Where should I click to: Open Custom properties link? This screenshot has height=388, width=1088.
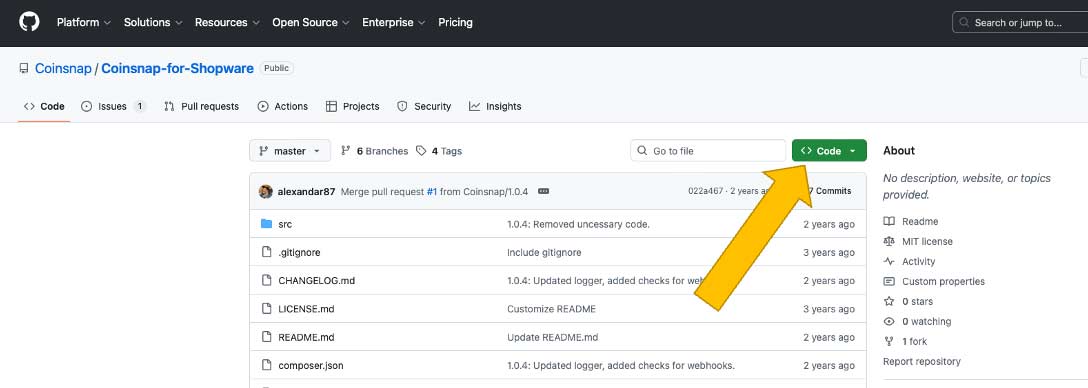coord(934,281)
